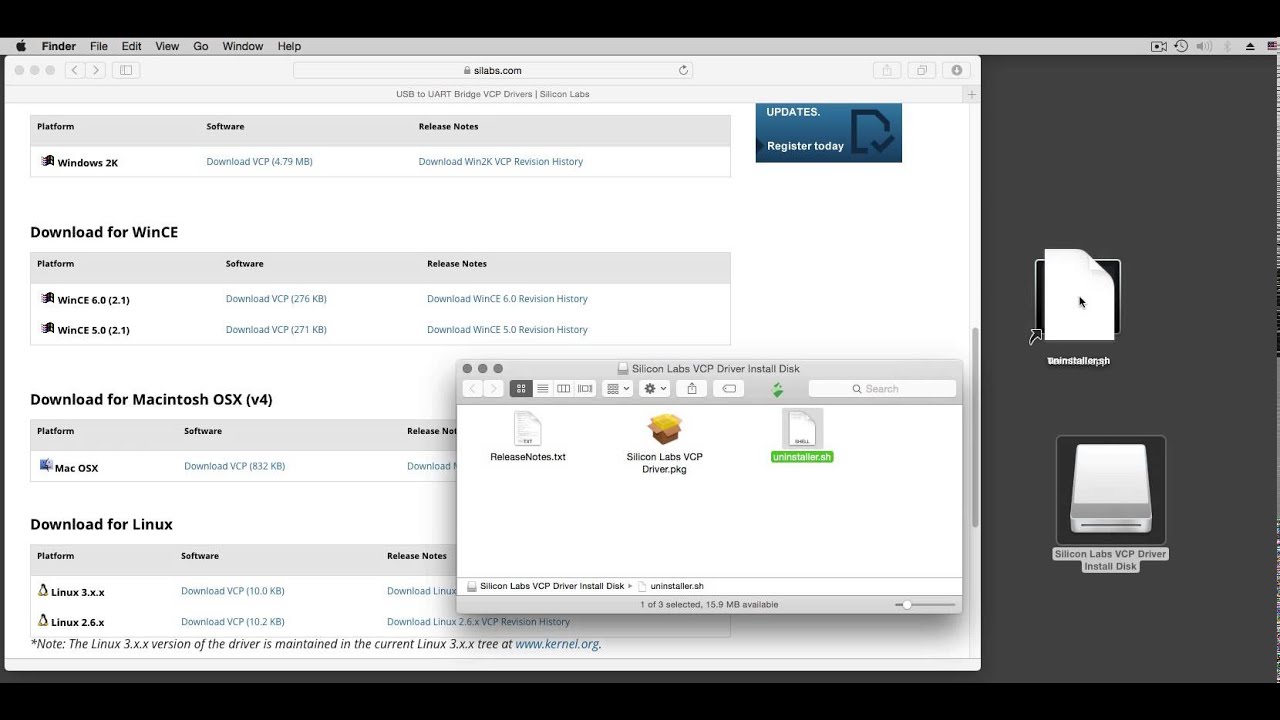
Task: Open the Finder menu
Action: coord(59,46)
